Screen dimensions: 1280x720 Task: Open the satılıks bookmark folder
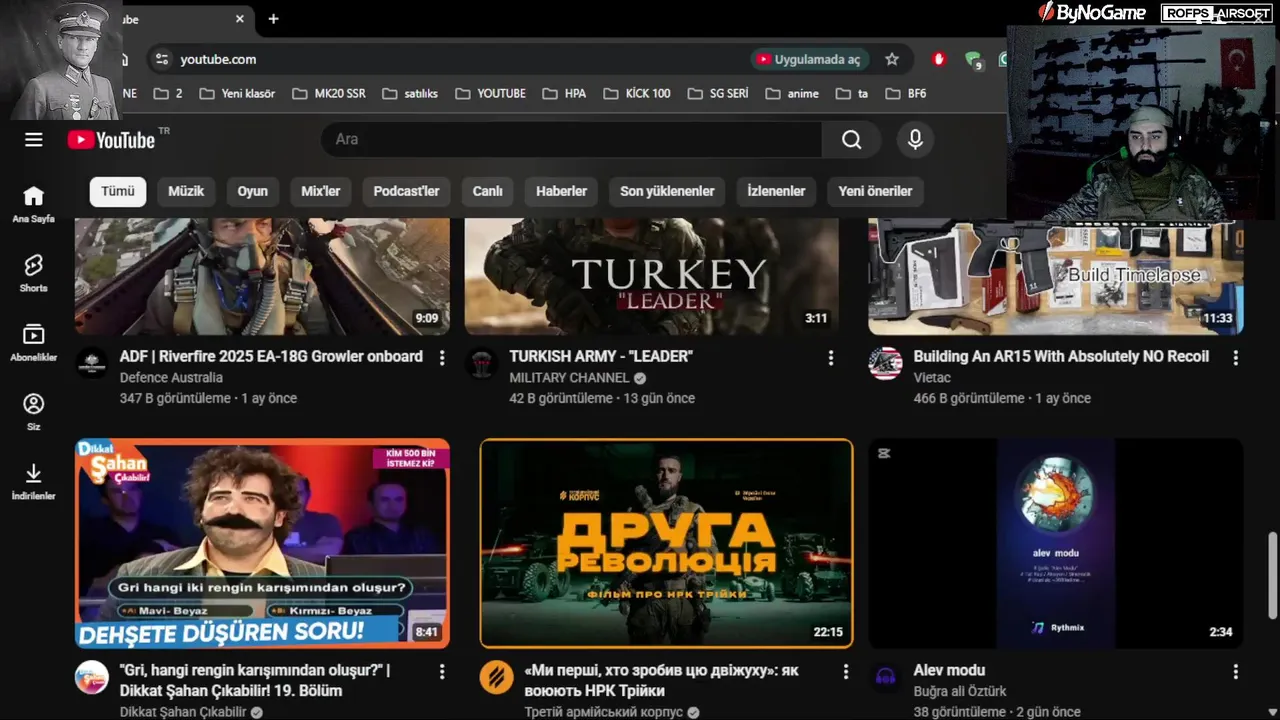410,93
